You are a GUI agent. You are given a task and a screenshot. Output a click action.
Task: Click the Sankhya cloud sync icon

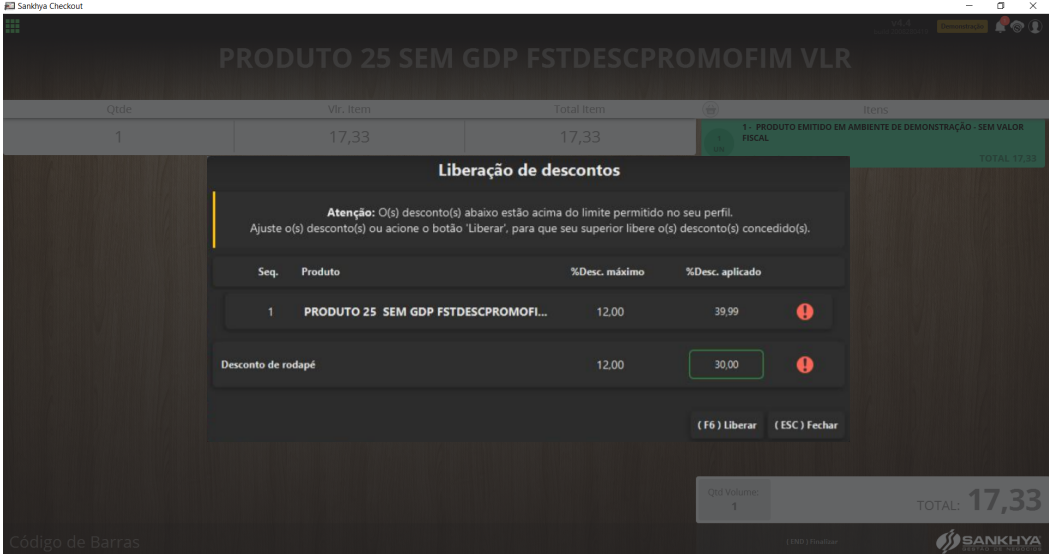pyautogui.click(x=1017, y=27)
